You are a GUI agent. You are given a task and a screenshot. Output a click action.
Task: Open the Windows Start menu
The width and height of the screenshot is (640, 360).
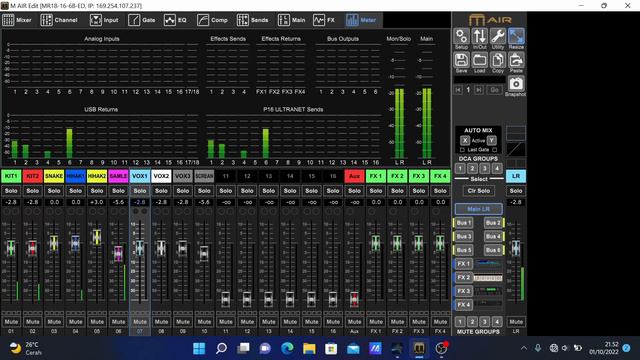pyautogui.click(x=199, y=348)
